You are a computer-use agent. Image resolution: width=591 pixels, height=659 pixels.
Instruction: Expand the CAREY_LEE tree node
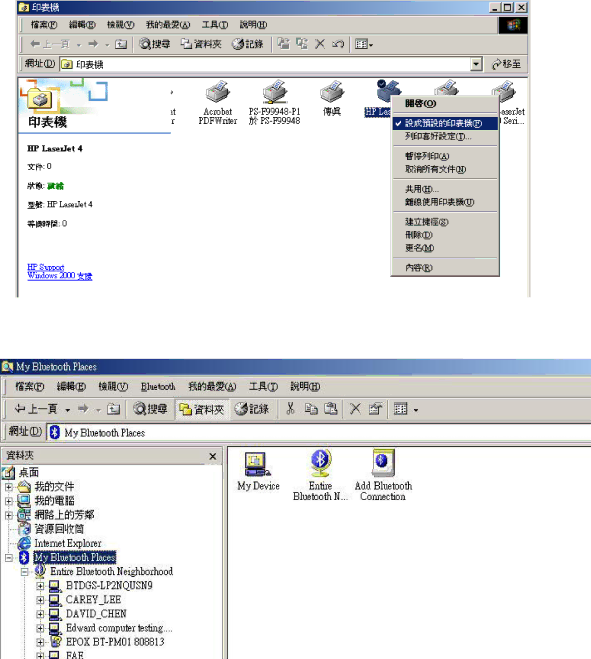[40, 600]
